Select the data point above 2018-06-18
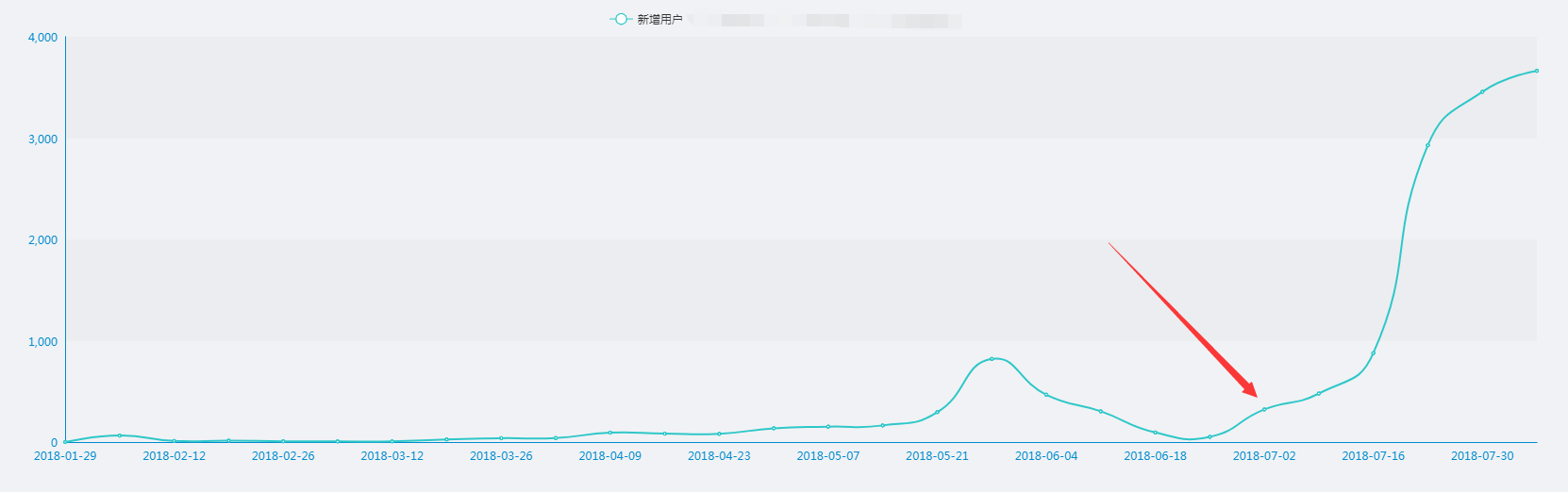Viewport: 1568px width, 492px height. click(1156, 433)
